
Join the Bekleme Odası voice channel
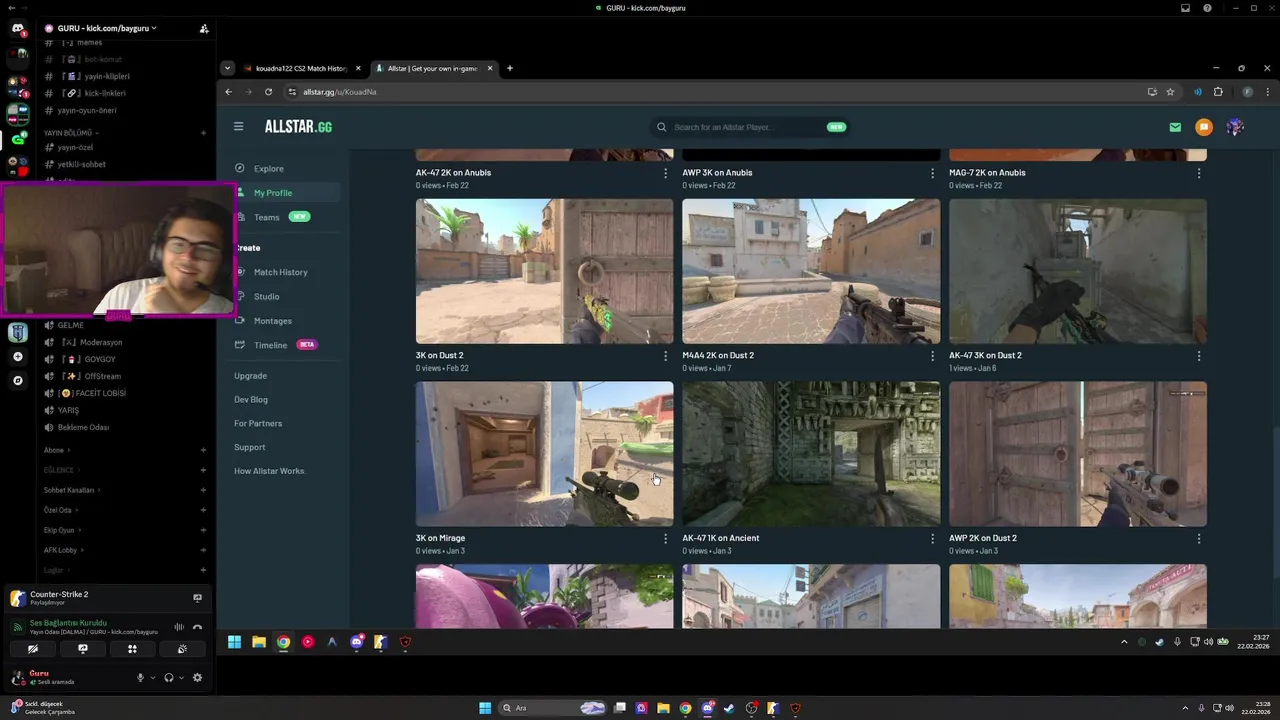pyautogui.click(x=83, y=427)
